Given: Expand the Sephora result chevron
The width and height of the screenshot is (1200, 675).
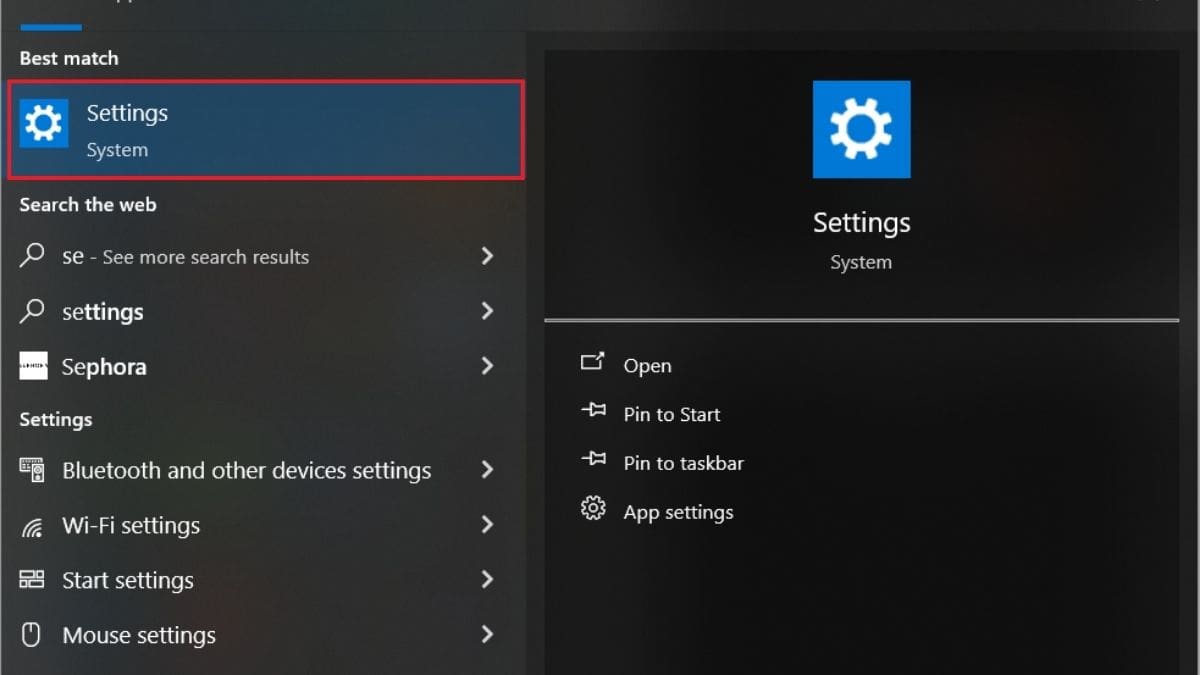Looking at the screenshot, I should pyautogui.click(x=487, y=366).
